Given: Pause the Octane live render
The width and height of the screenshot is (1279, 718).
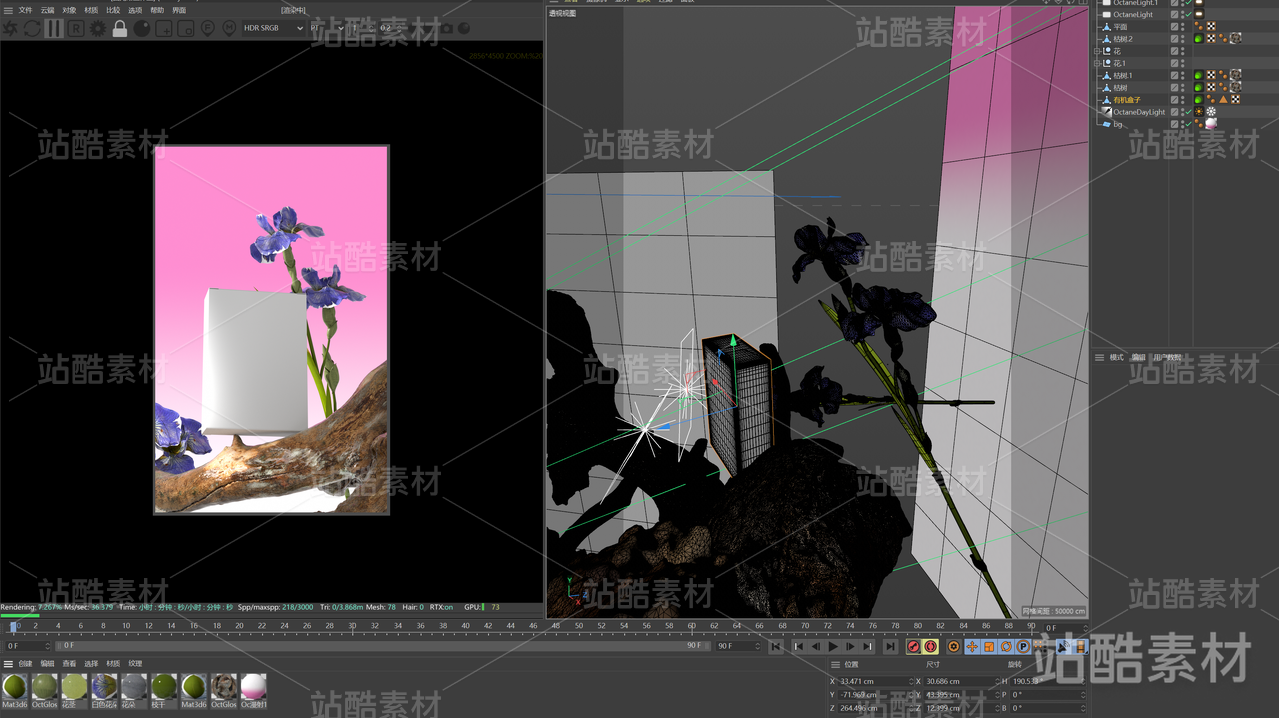Looking at the screenshot, I should click(x=54, y=29).
